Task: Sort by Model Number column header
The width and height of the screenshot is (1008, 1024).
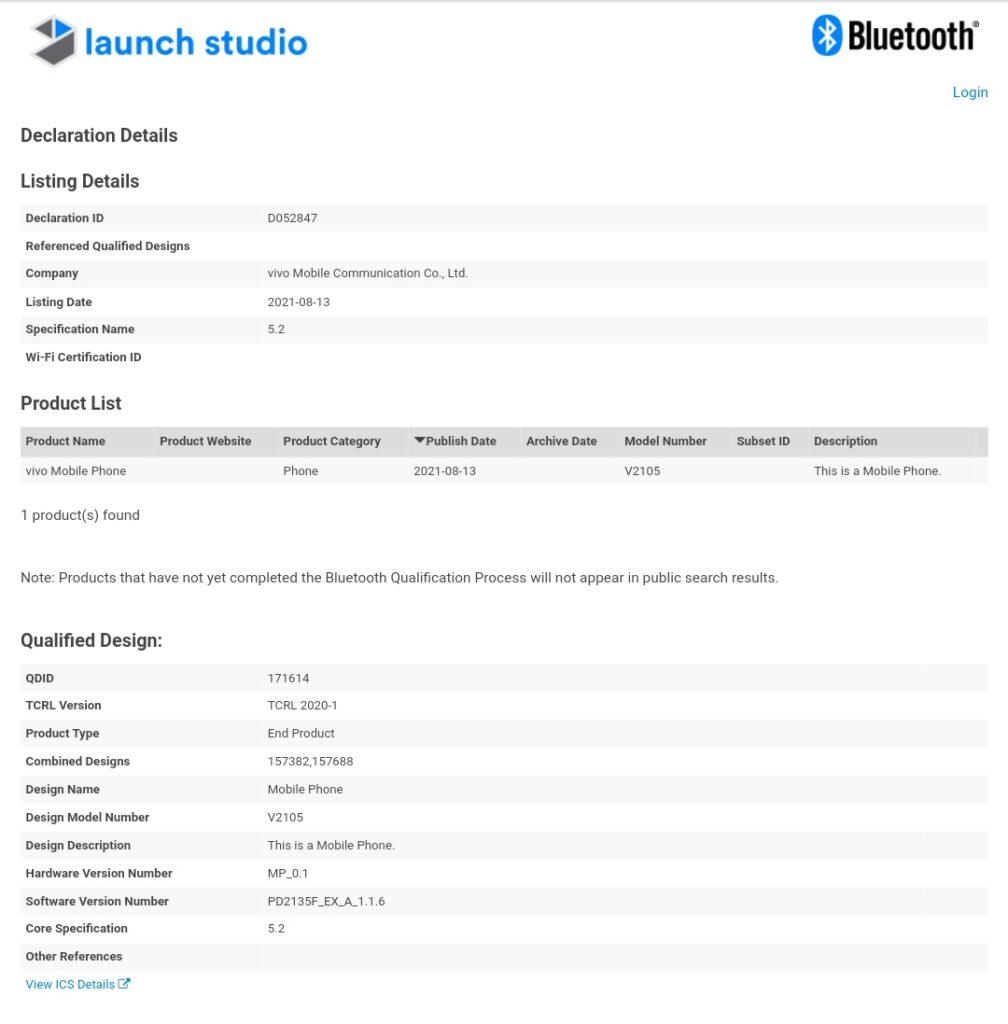Action: (665, 441)
